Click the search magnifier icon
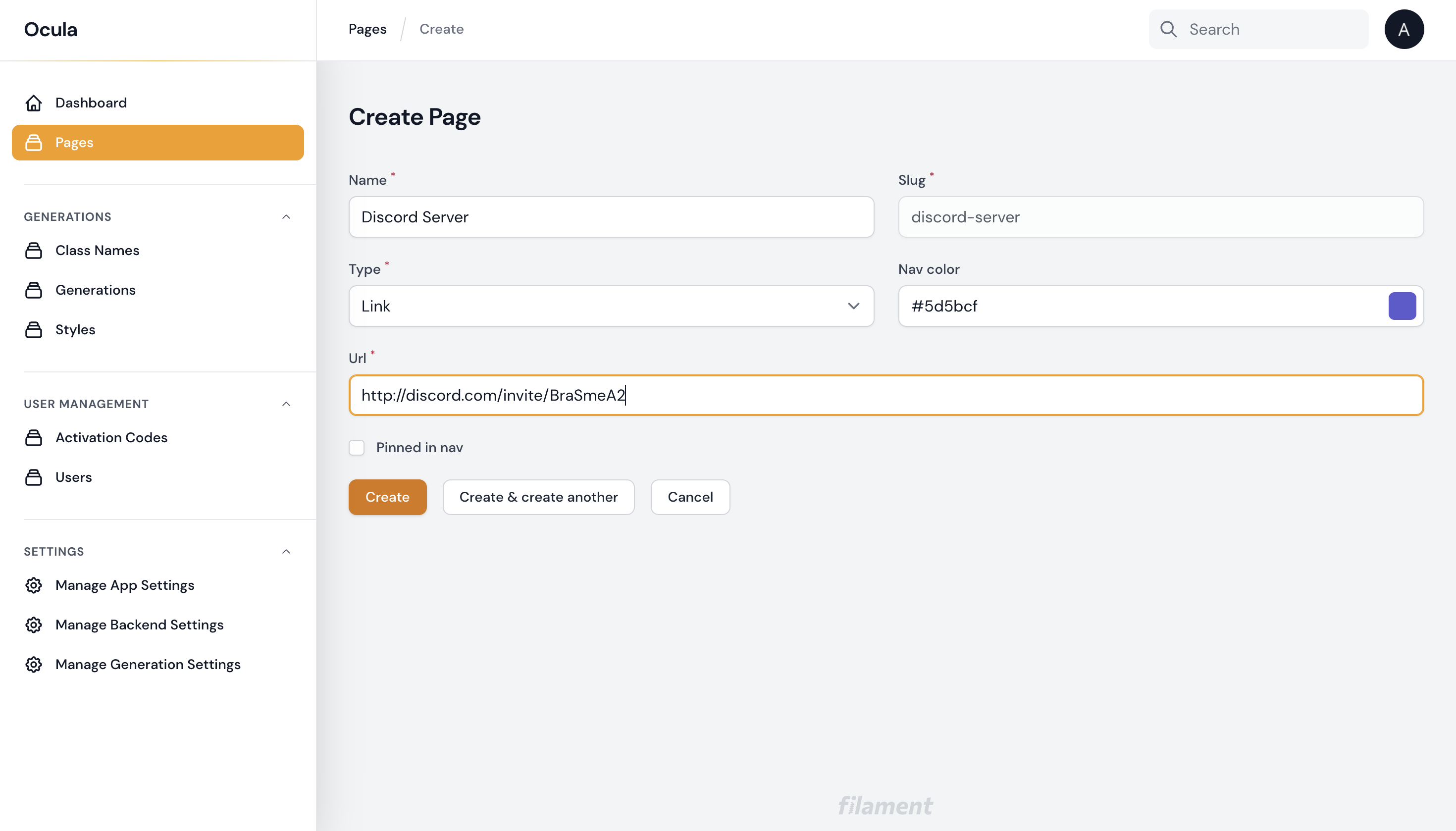This screenshot has height=831, width=1456. (x=1168, y=29)
